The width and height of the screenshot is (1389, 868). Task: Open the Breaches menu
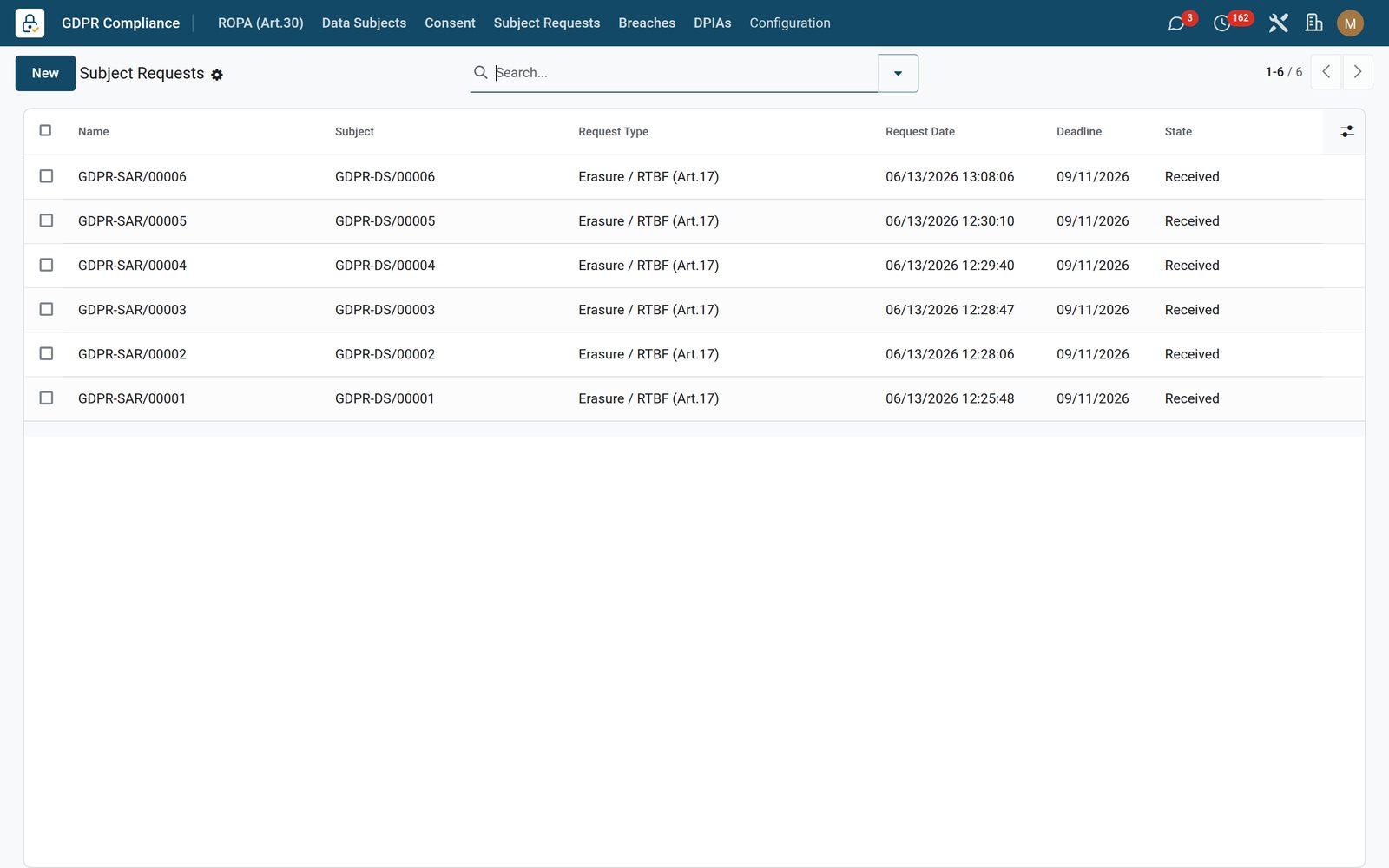(x=647, y=23)
